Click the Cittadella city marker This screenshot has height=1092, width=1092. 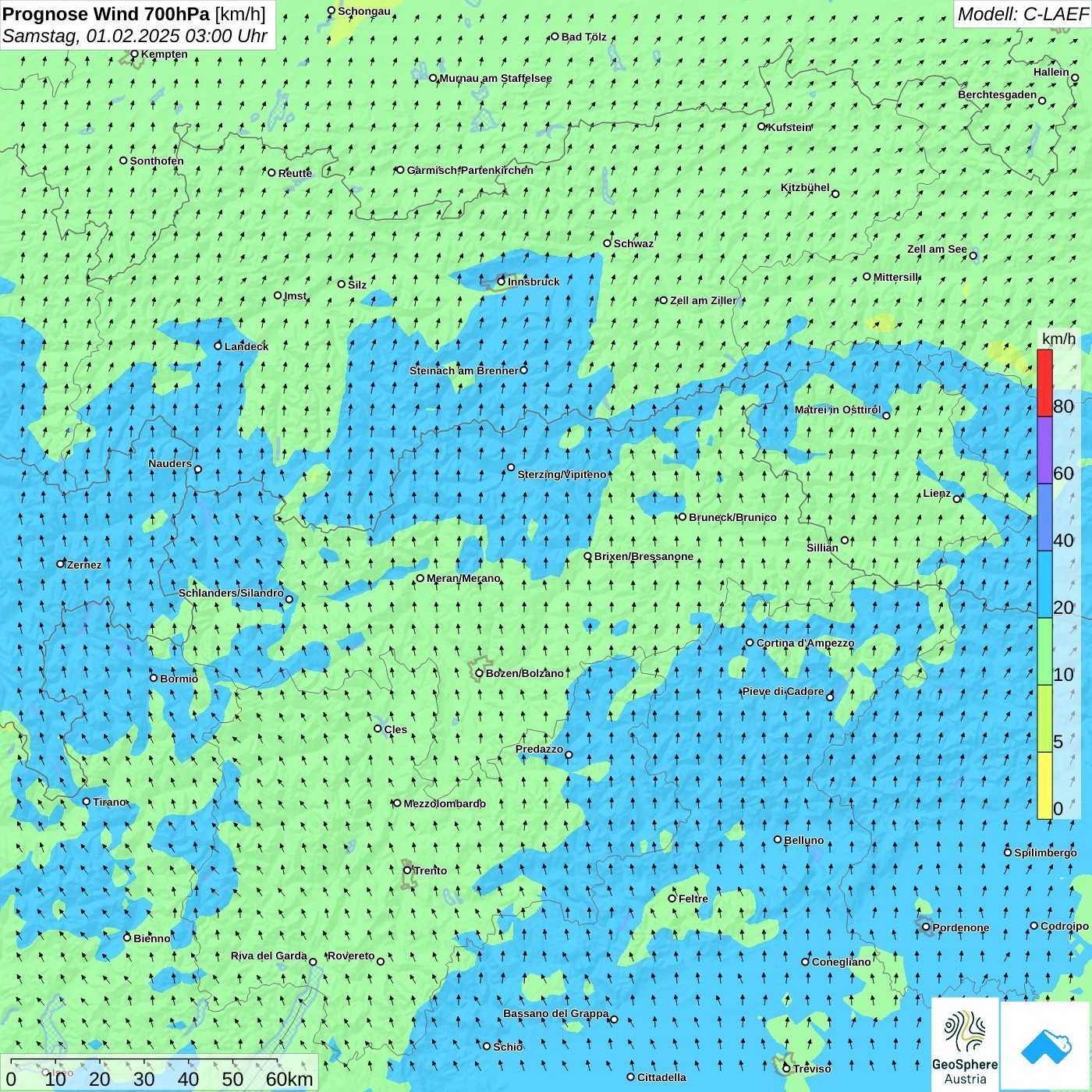click(630, 1076)
